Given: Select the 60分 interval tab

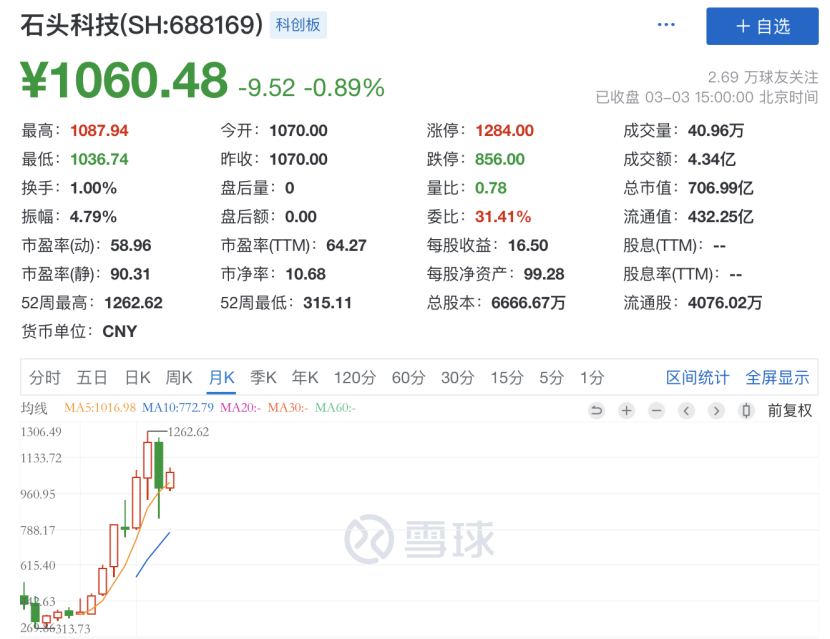Looking at the screenshot, I should pos(408,377).
